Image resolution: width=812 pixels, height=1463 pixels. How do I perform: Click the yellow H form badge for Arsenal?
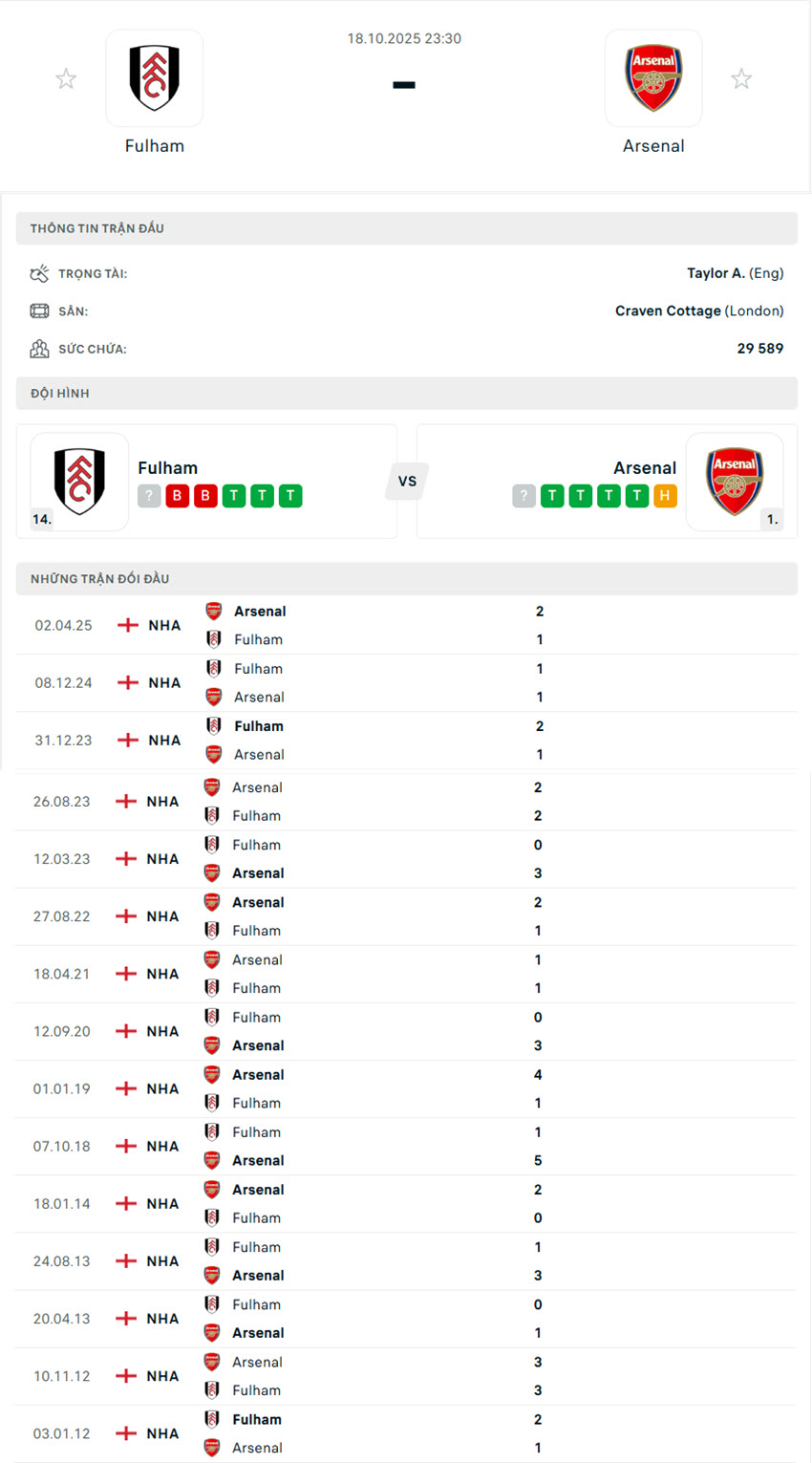pyautogui.click(x=665, y=495)
